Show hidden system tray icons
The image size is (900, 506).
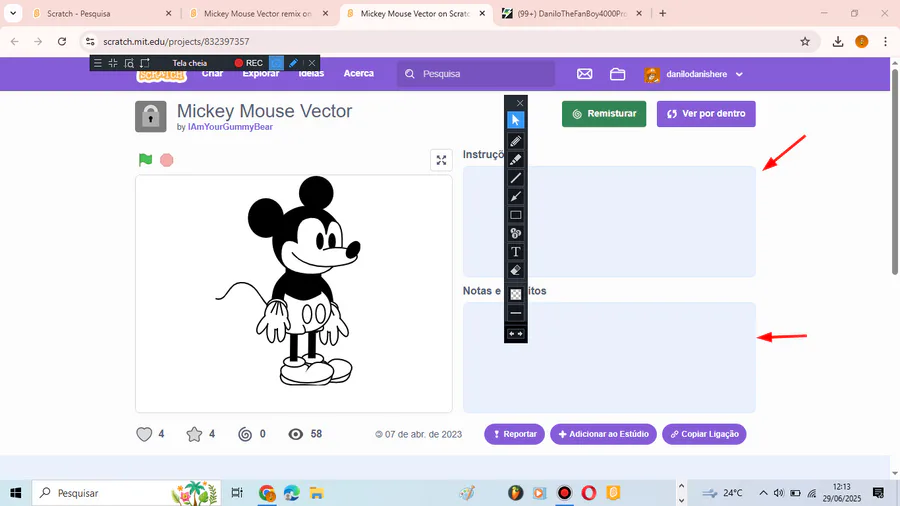tap(763, 493)
